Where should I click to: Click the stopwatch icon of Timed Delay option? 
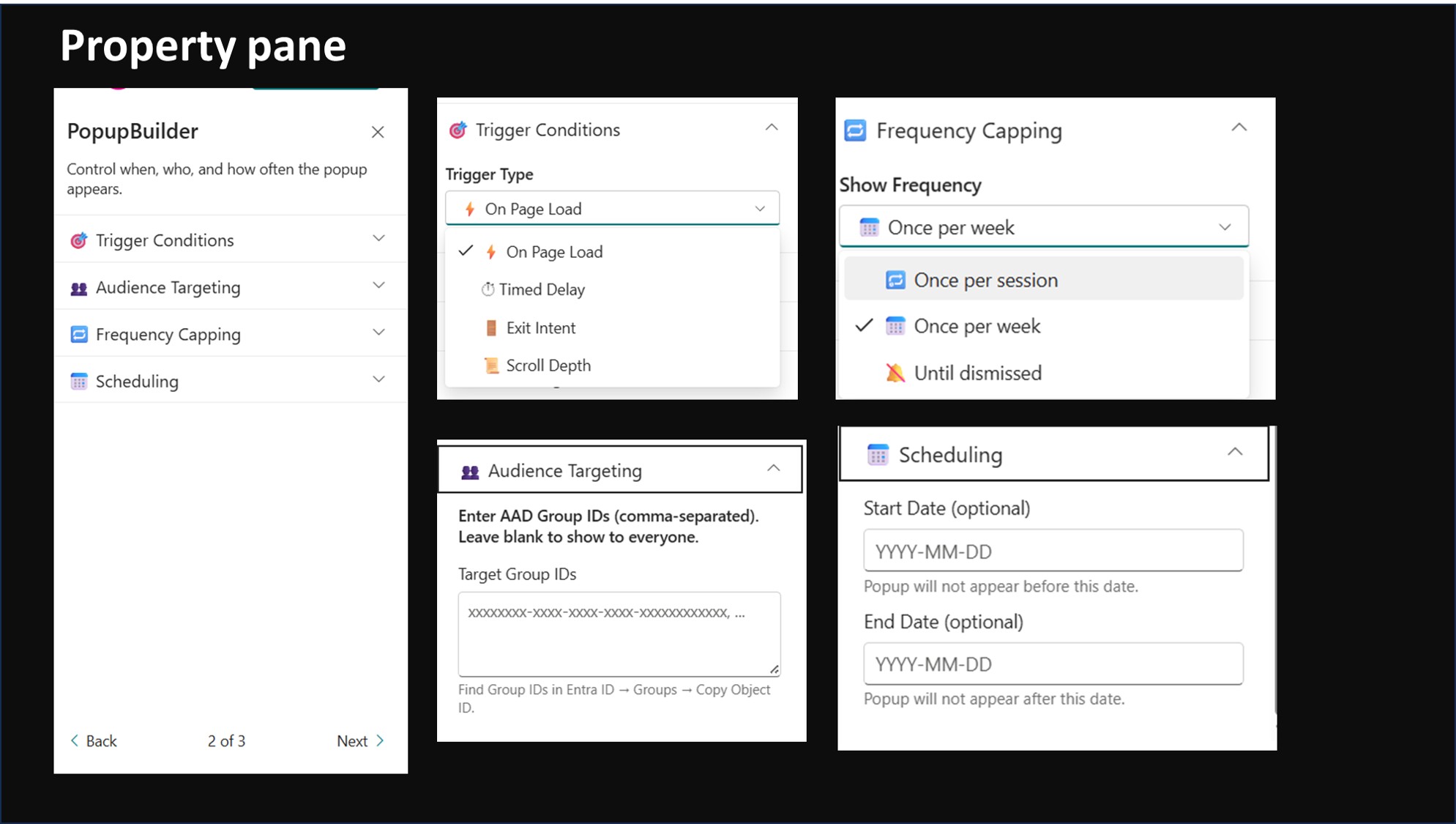488,289
